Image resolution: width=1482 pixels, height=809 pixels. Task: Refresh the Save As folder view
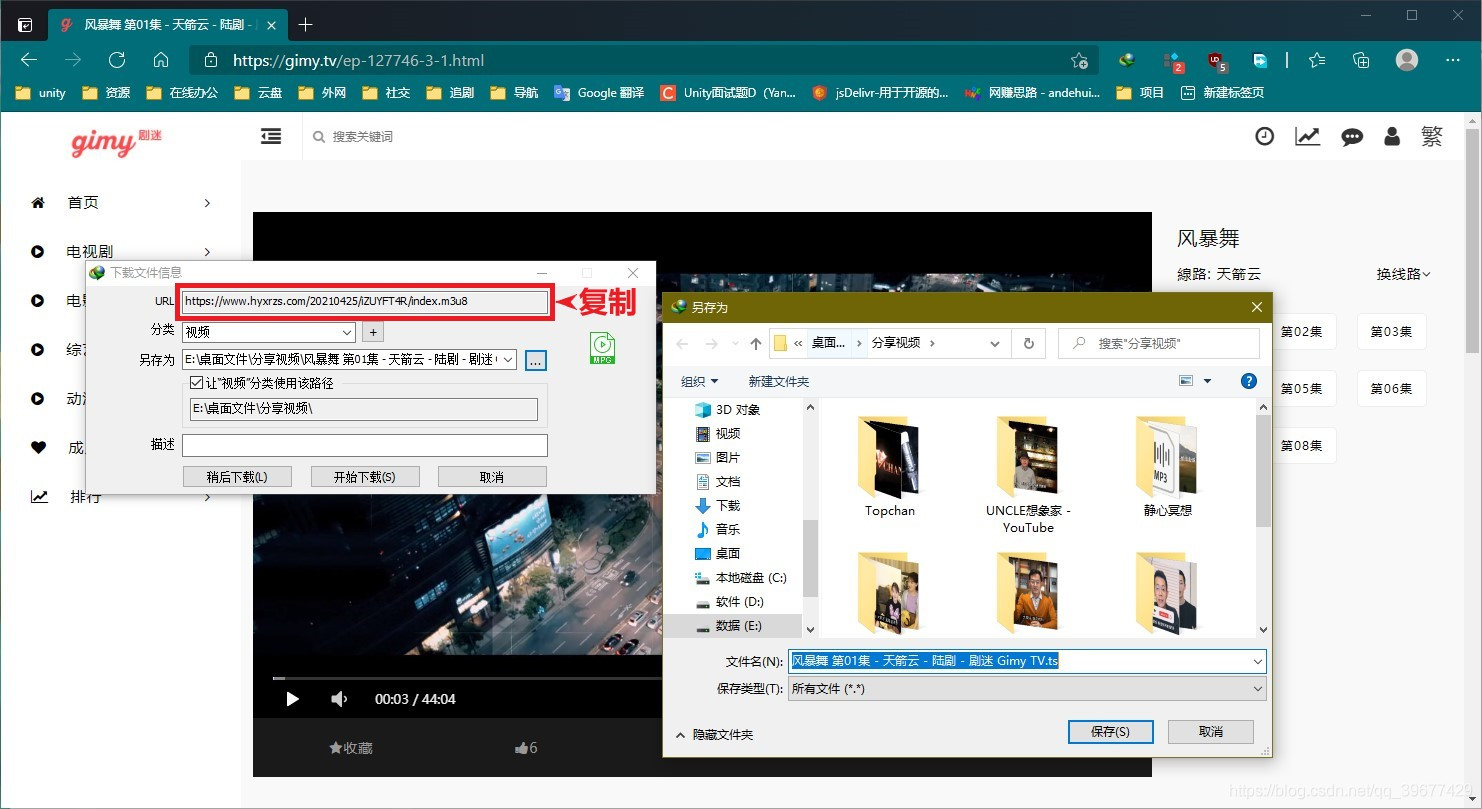(1028, 343)
